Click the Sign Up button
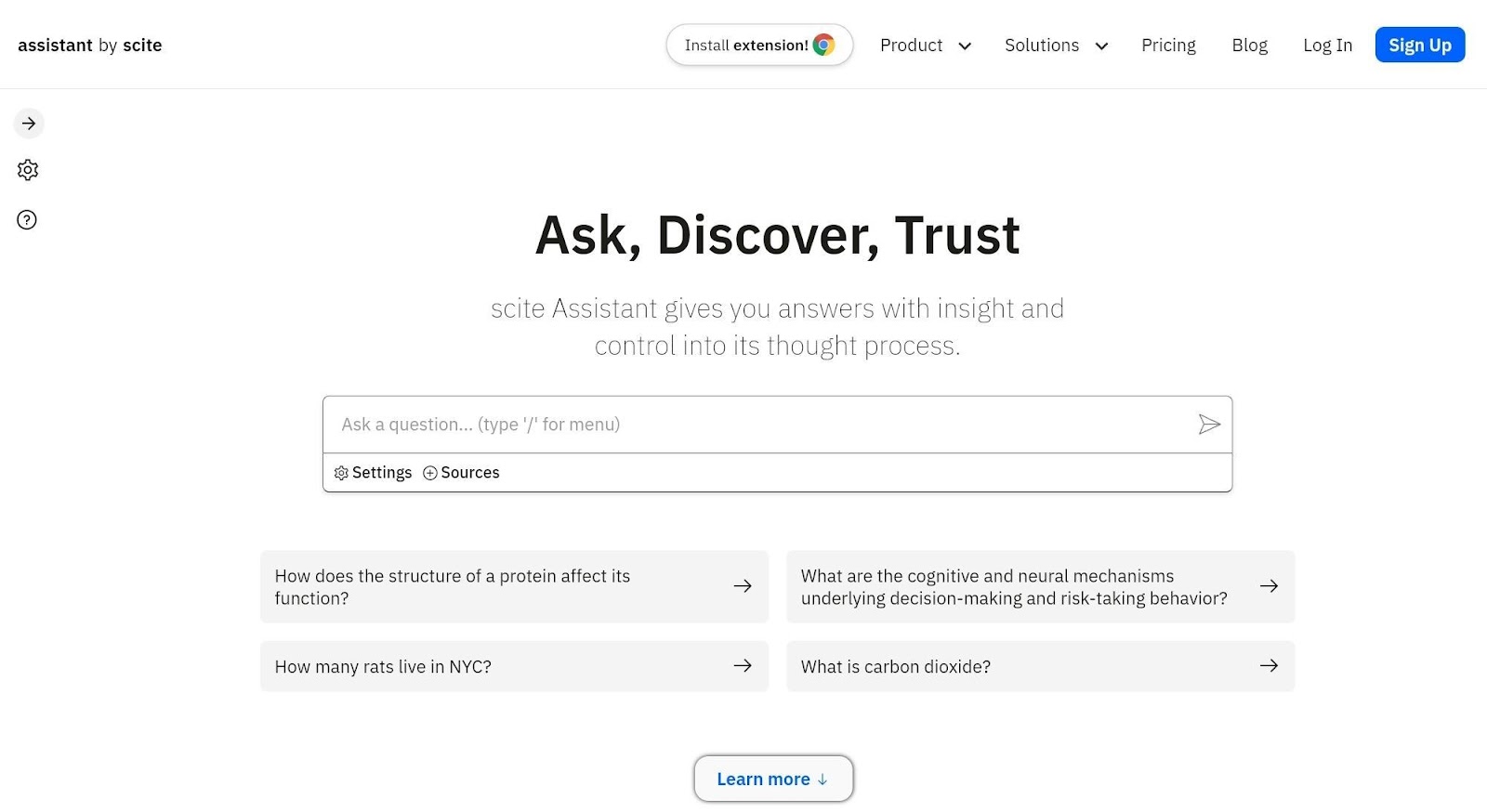This screenshot has height=812, width=1487. pyautogui.click(x=1420, y=45)
